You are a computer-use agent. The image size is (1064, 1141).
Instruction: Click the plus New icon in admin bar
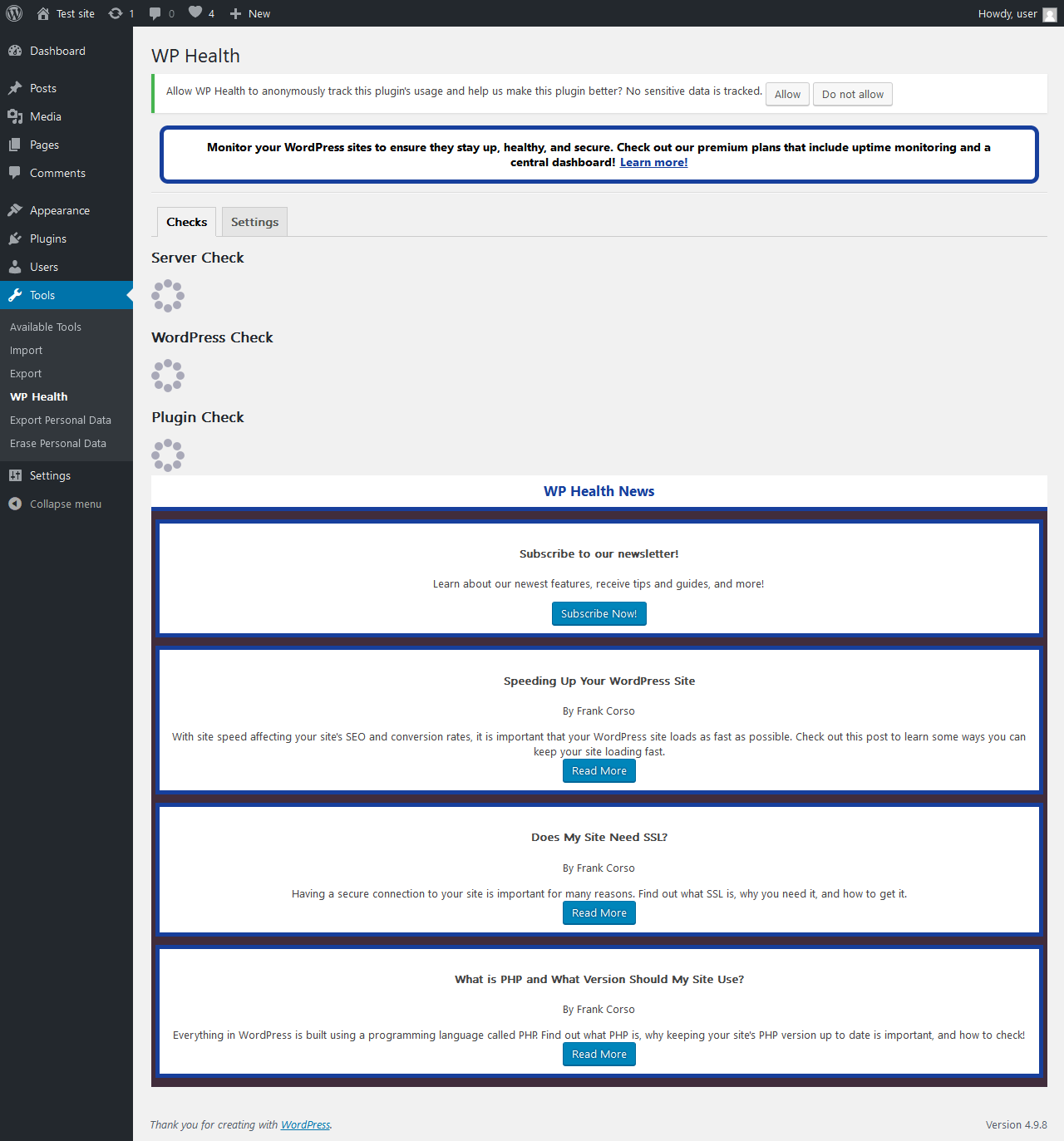coord(235,13)
